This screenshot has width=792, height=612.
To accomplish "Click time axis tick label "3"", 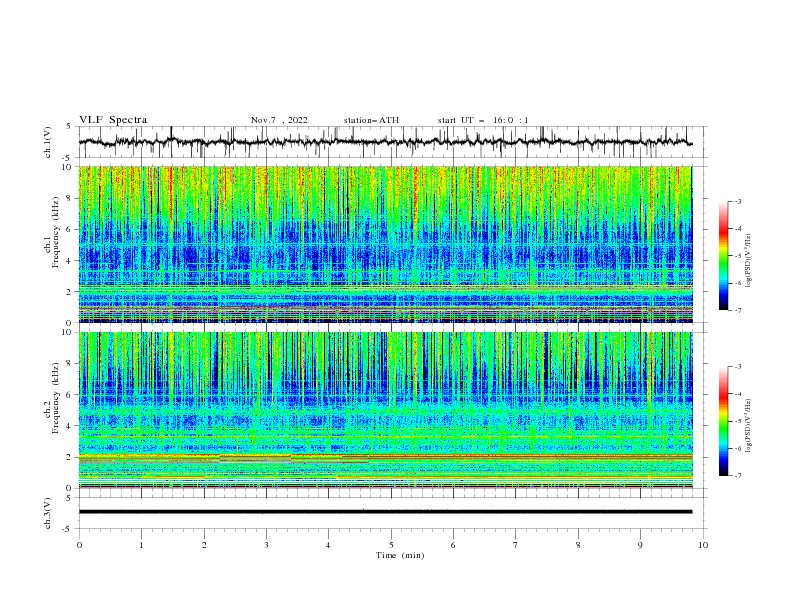I will [x=266, y=545].
